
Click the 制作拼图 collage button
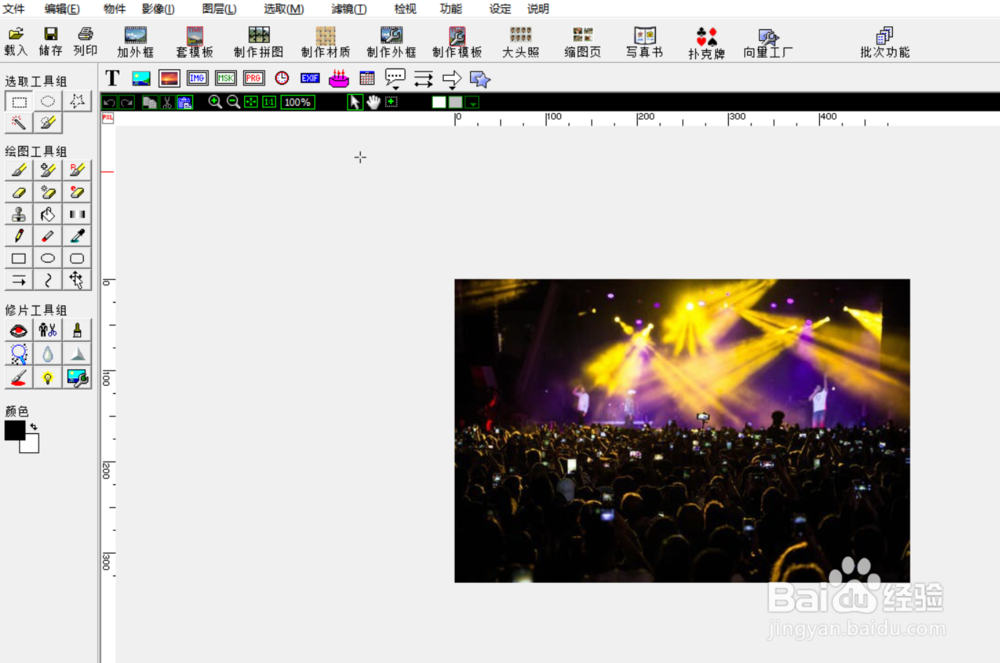pyautogui.click(x=258, y=42)
